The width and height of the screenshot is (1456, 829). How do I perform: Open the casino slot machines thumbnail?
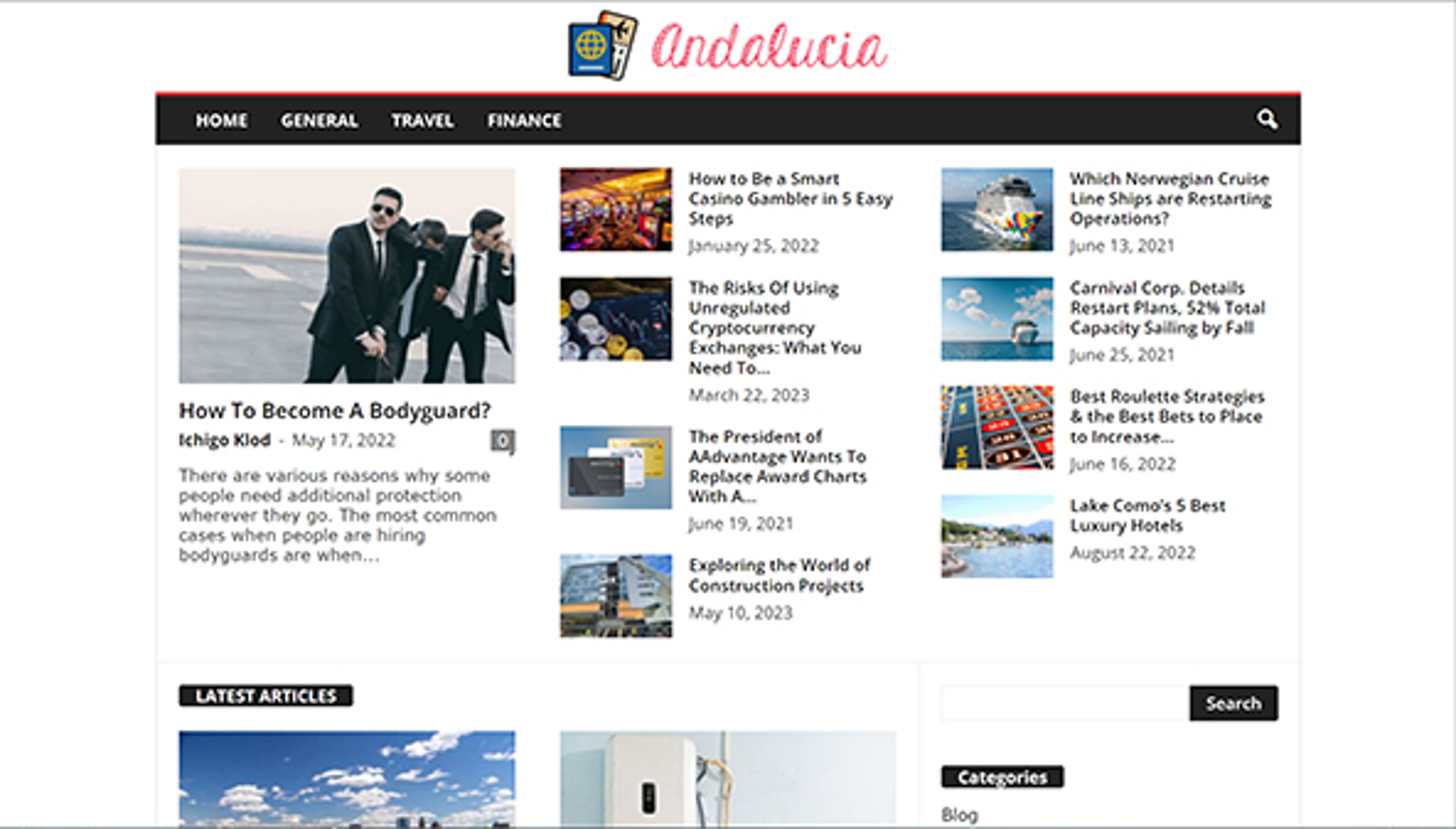pos(615,210)
